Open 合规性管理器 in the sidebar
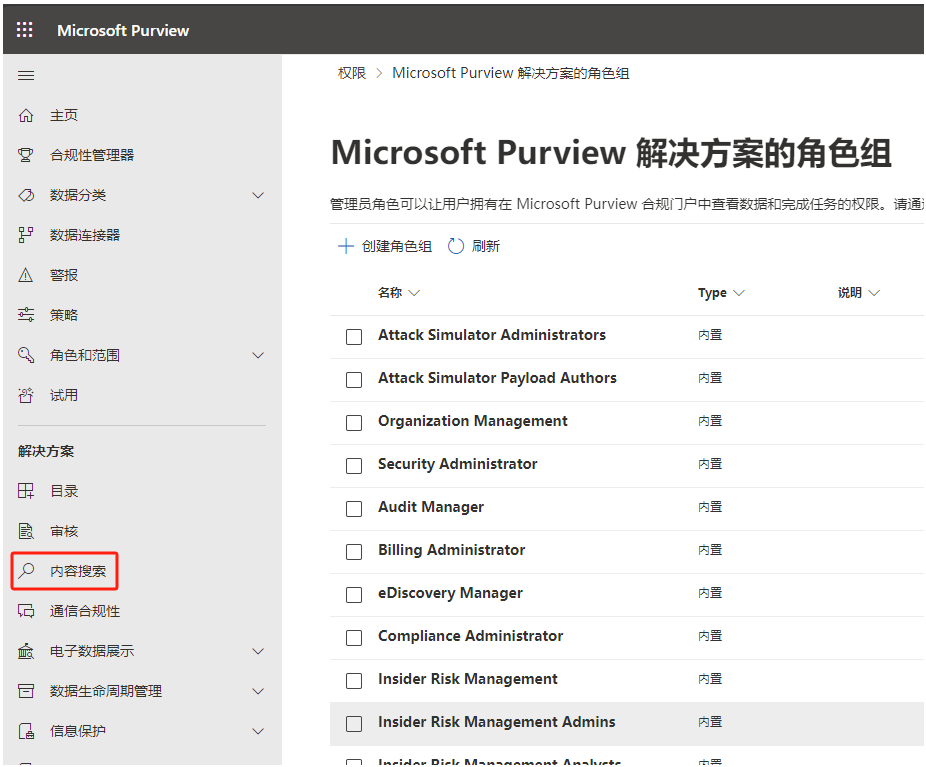Viewport: 926px width, 767px height. 92,155
